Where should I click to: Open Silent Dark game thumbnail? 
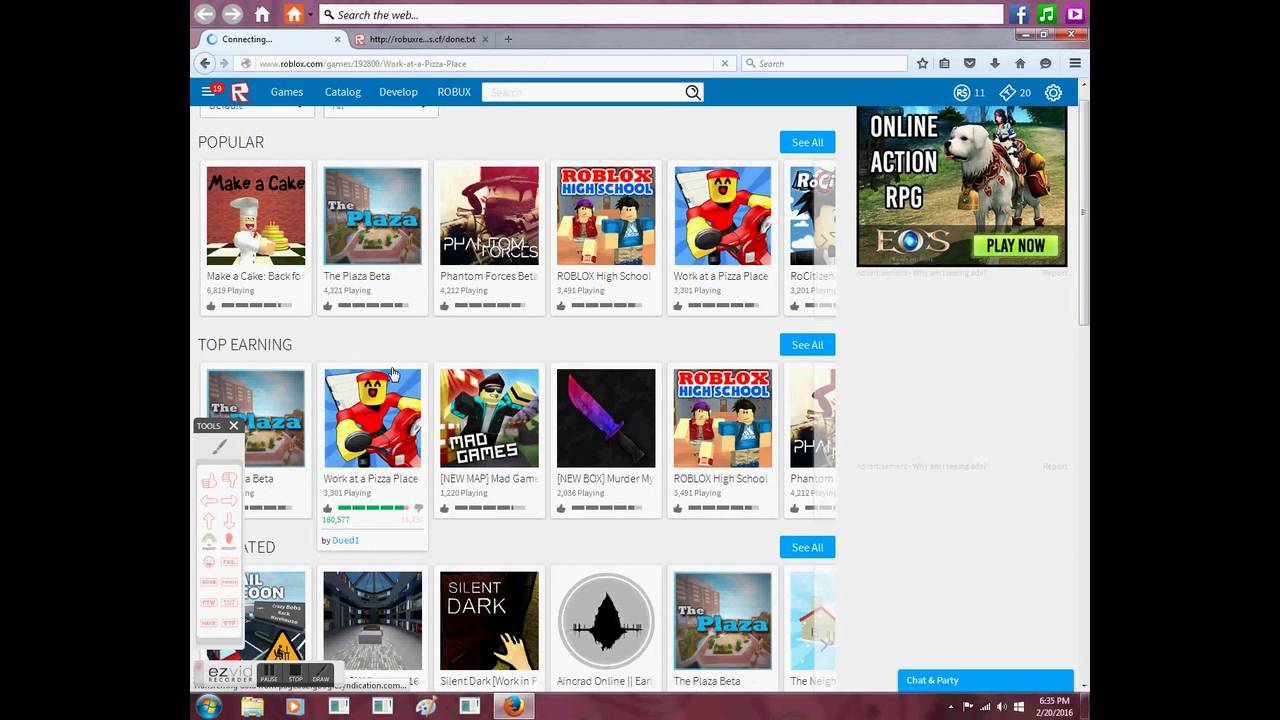489,620
